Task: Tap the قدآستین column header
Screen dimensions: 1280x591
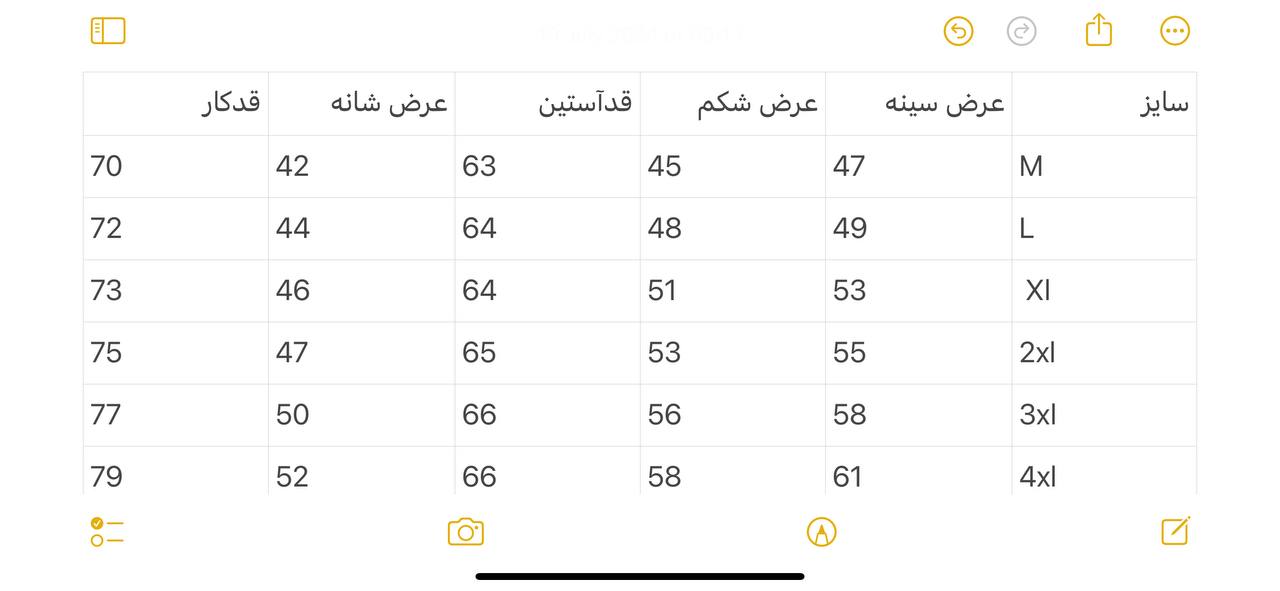Action: [548, 104]
